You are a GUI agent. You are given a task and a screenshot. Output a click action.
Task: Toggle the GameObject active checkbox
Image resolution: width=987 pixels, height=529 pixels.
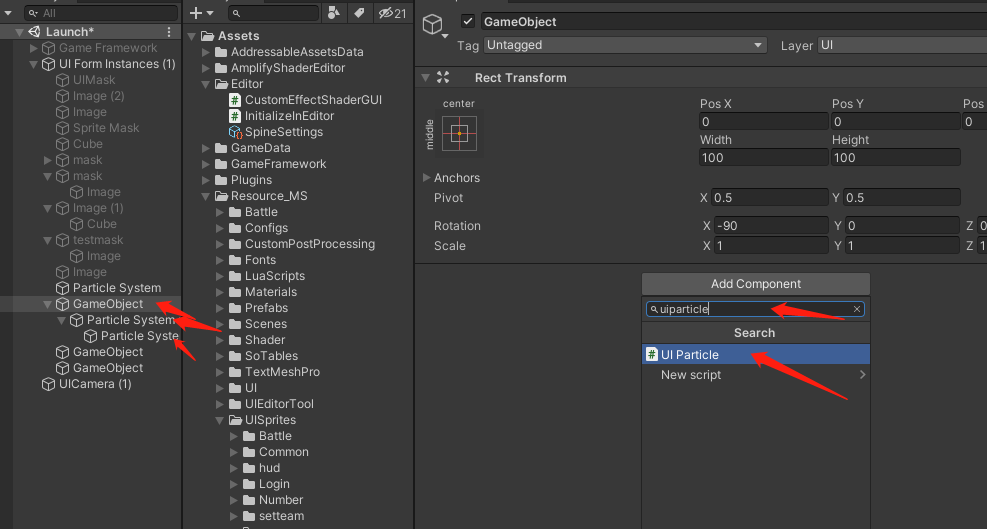pyautogui.click(x=468, y=22)
